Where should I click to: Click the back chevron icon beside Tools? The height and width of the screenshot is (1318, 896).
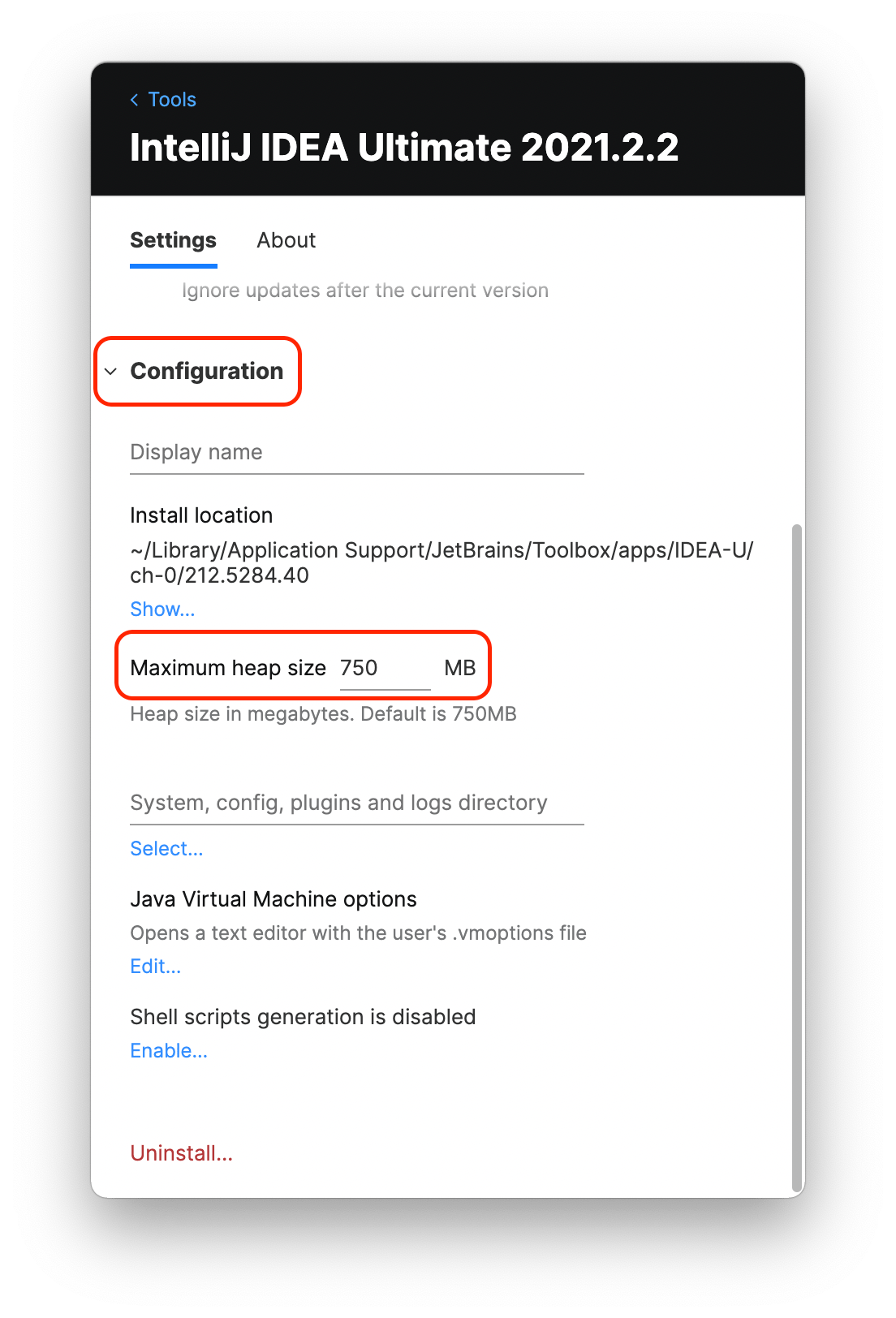135,99
